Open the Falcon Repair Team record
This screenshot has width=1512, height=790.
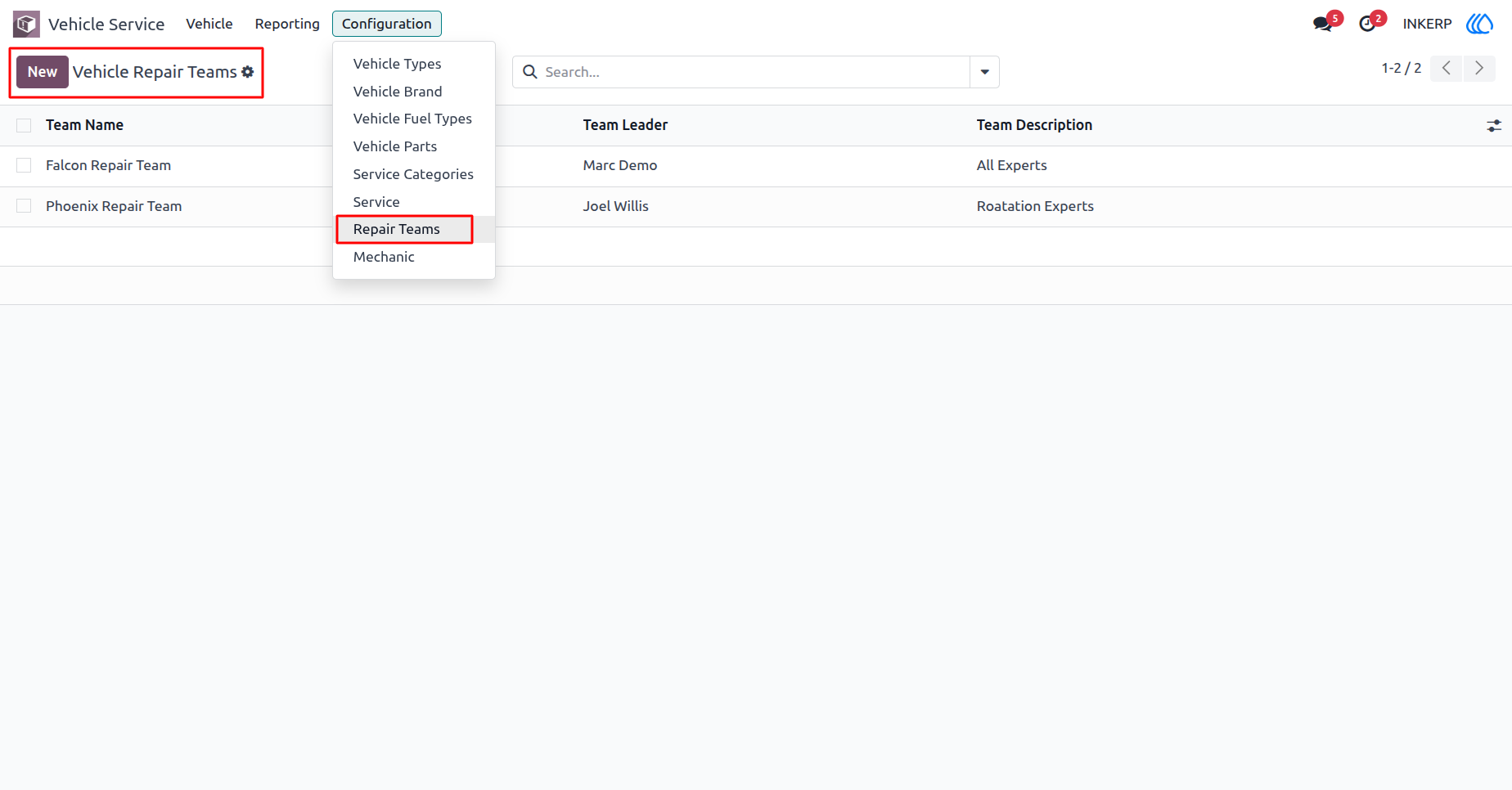click(108, 165)
